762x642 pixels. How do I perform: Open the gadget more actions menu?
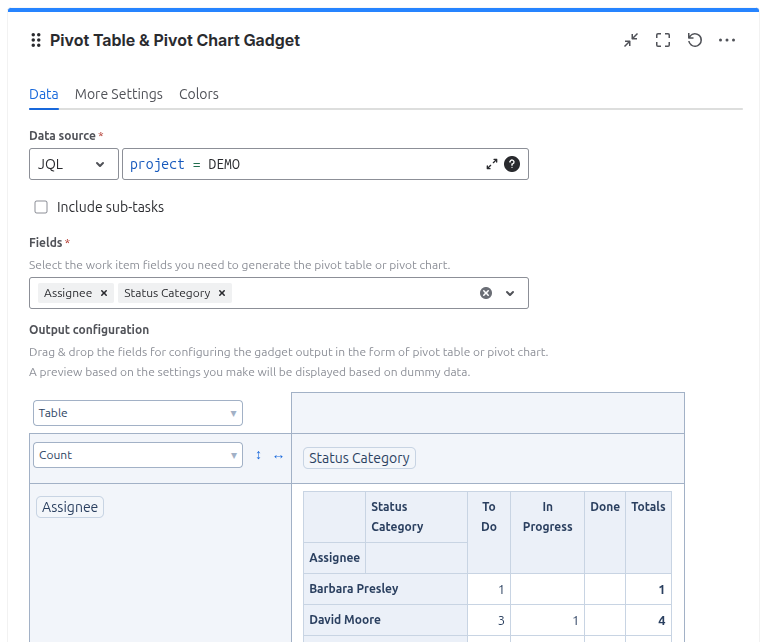(727, 40)
